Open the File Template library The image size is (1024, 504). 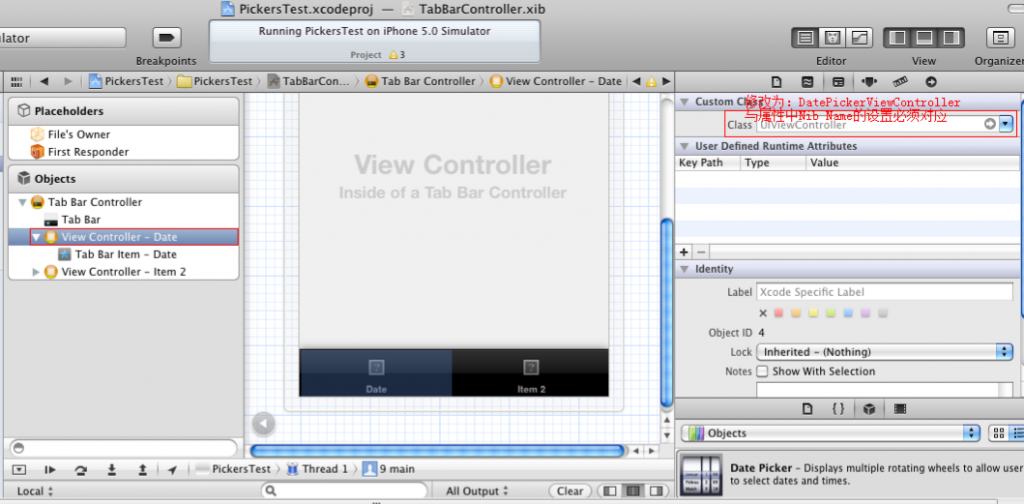coord(807,409)
